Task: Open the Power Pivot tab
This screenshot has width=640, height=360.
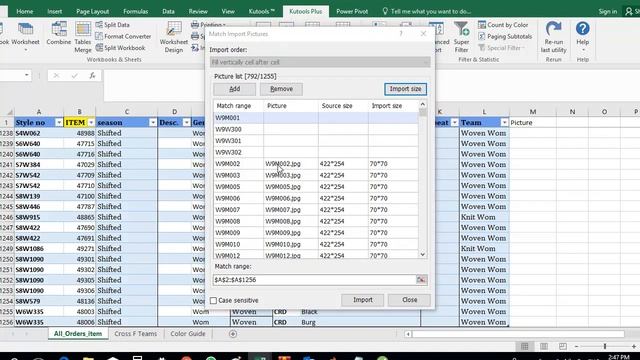Action: click(352, 11)
